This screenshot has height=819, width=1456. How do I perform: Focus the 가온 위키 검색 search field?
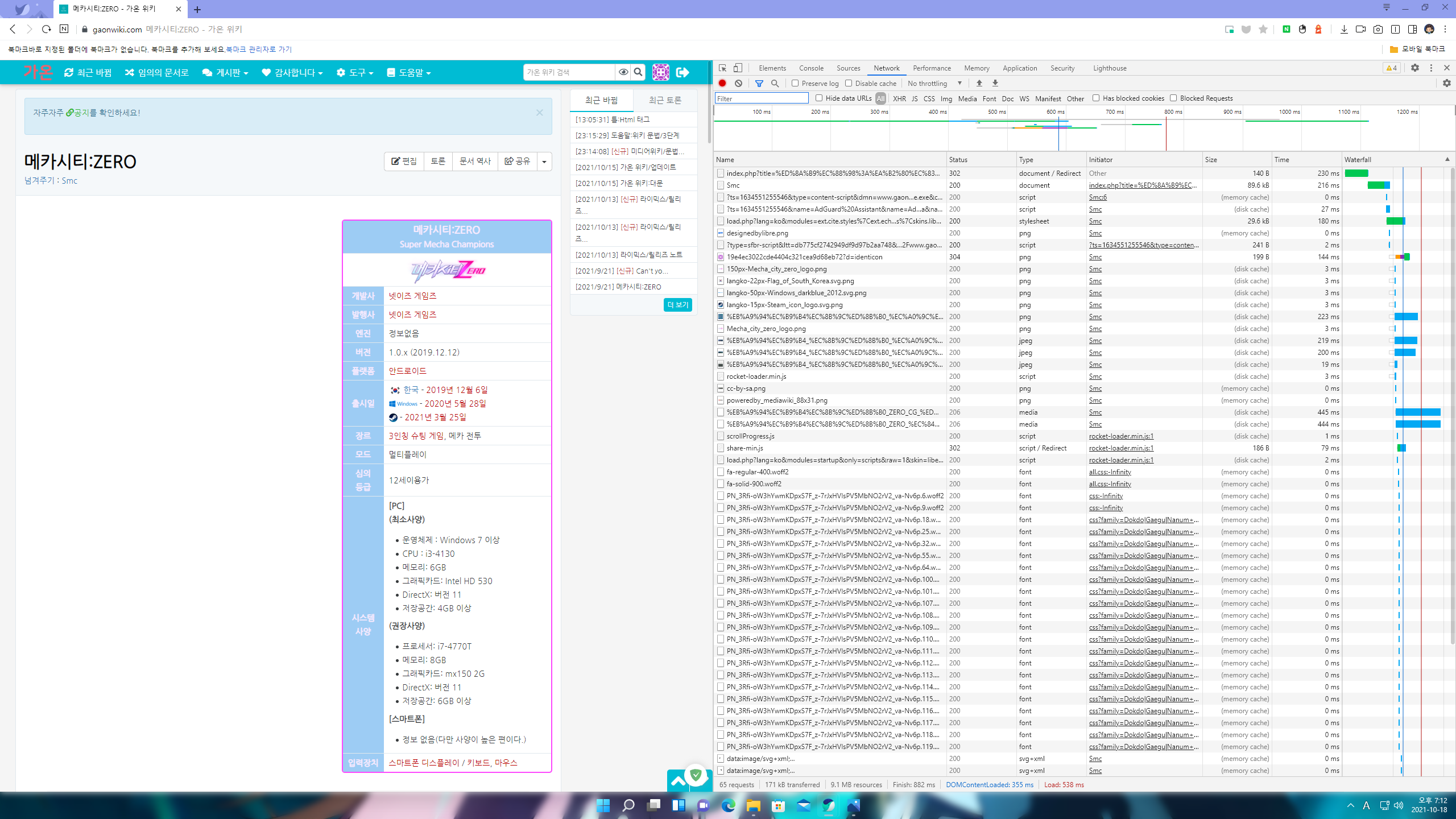pos(569,72)
